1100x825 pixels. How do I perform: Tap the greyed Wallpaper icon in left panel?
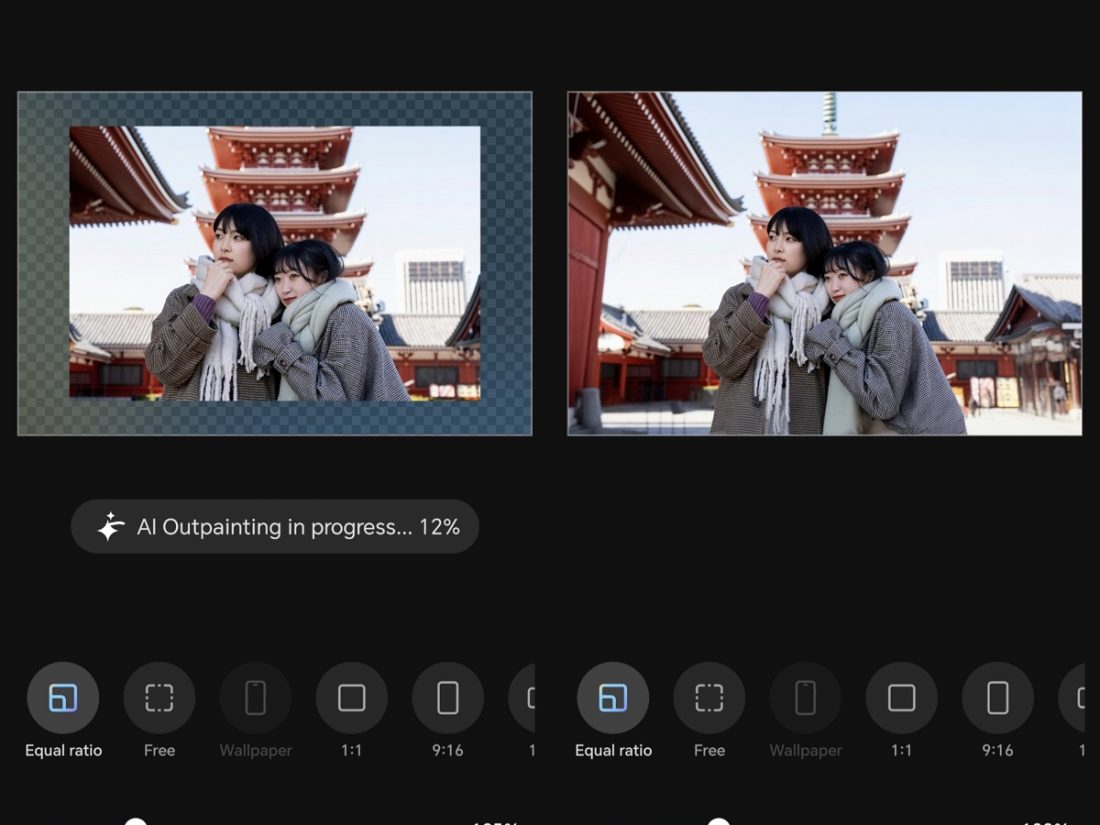[255, 698]
